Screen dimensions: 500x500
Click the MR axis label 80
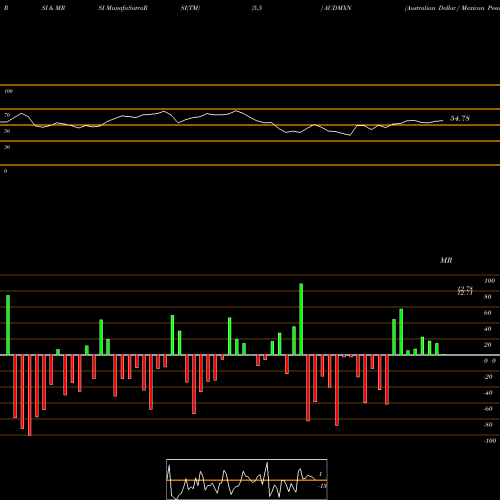[x=488, y=297]
